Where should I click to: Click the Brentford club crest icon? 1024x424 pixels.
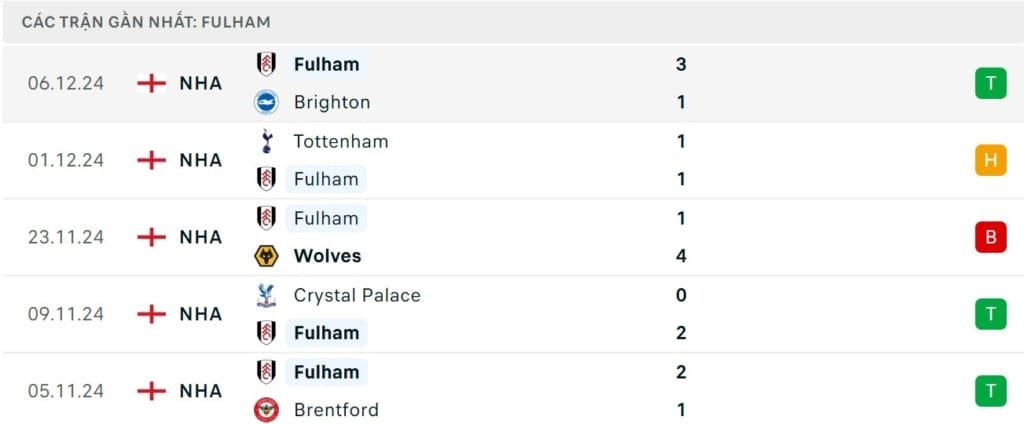[x=265, y=410]
